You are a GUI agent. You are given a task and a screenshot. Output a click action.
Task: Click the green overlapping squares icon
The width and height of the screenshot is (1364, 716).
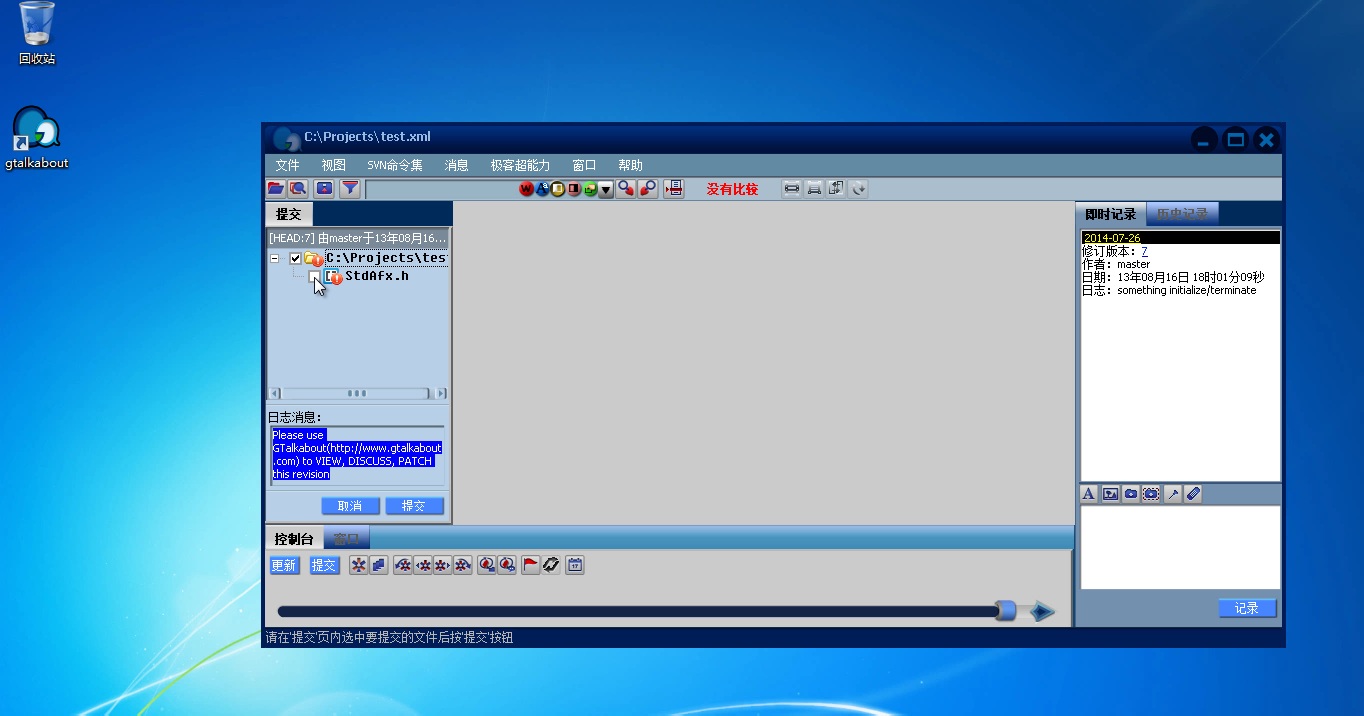[x=590, y=189]
